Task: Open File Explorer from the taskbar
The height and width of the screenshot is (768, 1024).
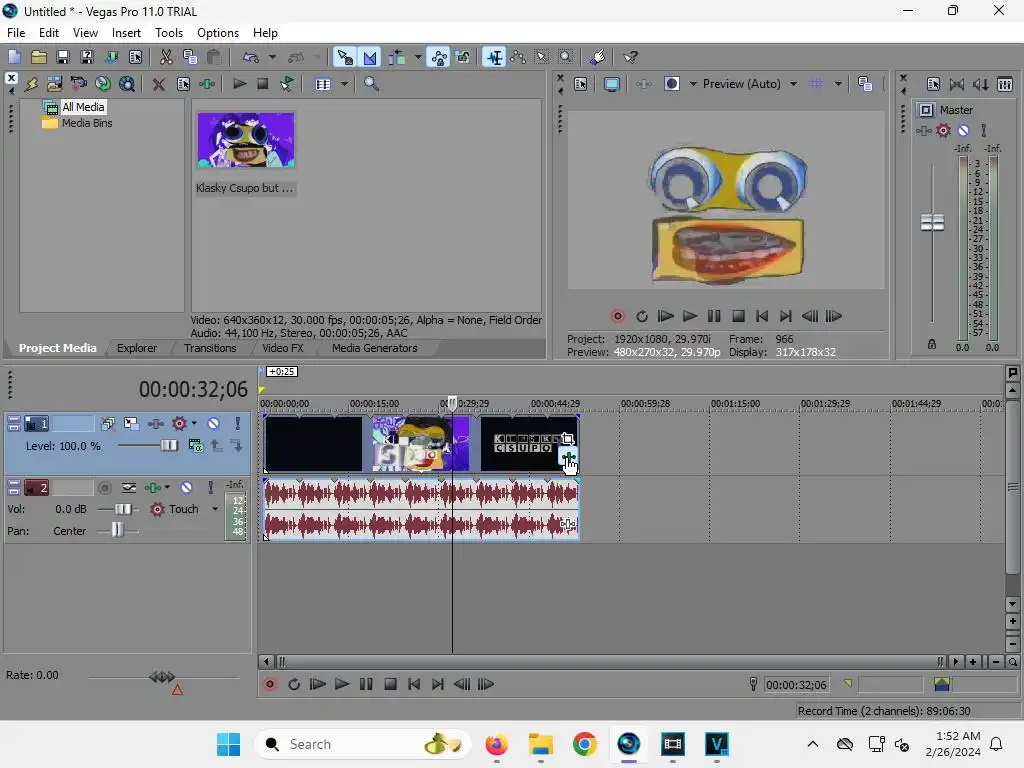Action: [x=541, y=744]
